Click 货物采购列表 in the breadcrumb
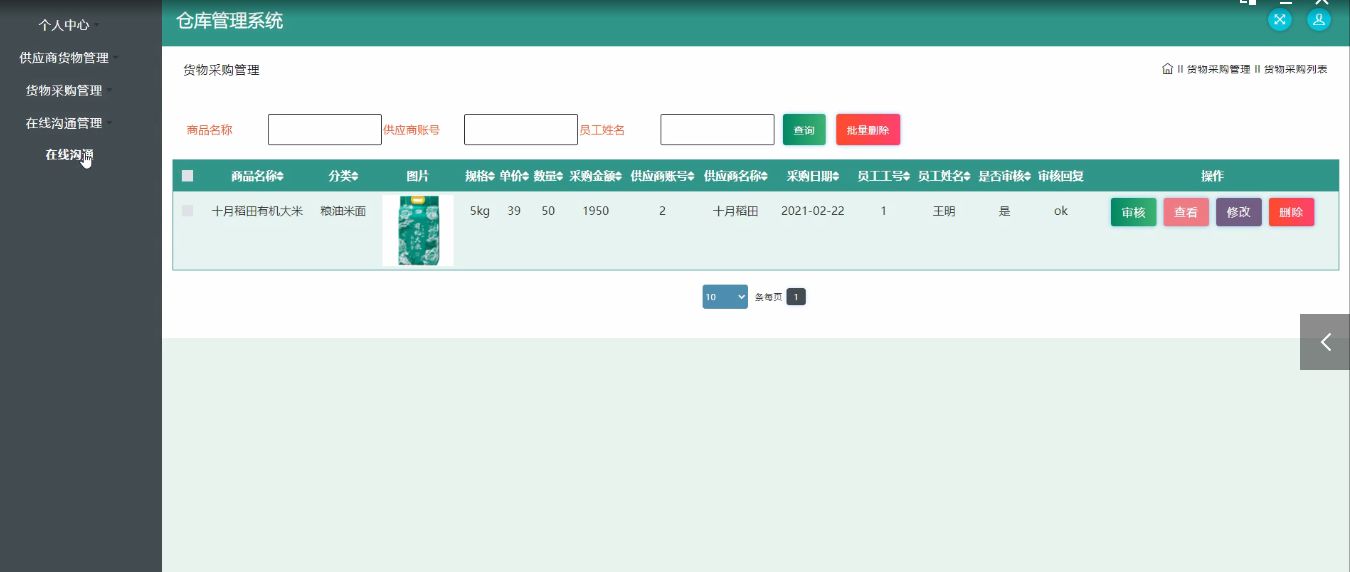 (x=1296, y=70)
